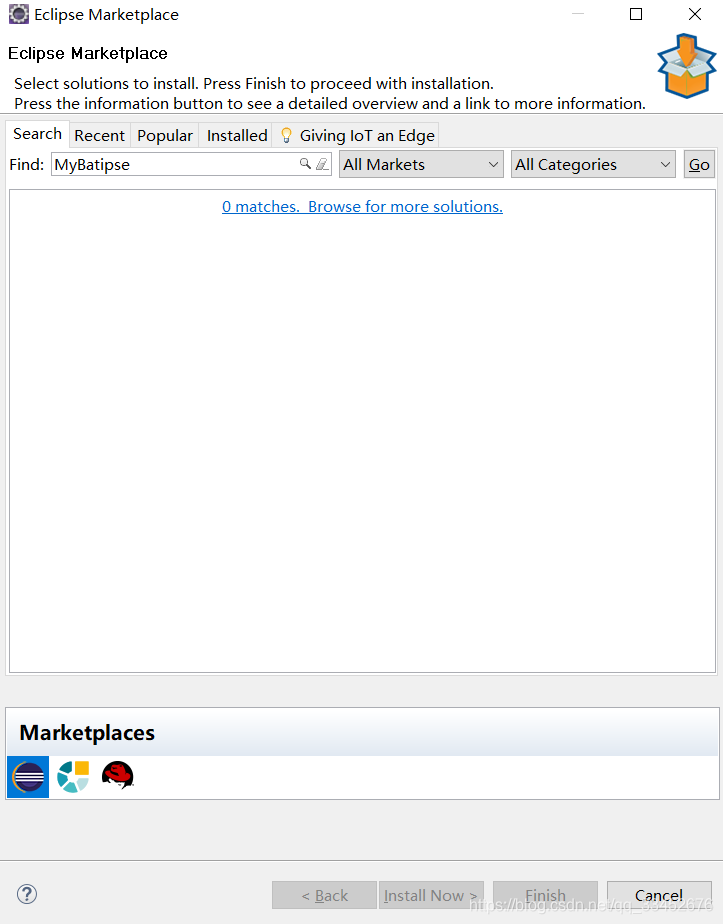Click the Cancel button
This screenshot has width=723, height=924.
coord(659,895)
